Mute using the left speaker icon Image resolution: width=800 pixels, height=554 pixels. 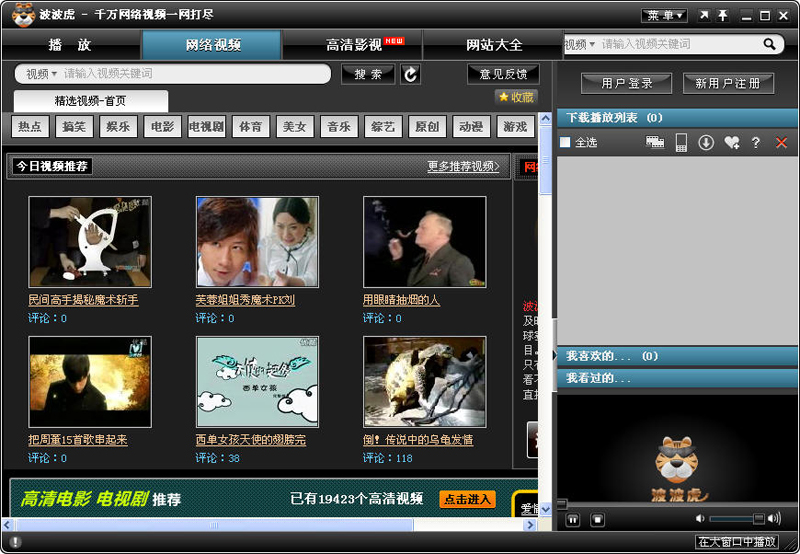700,518
